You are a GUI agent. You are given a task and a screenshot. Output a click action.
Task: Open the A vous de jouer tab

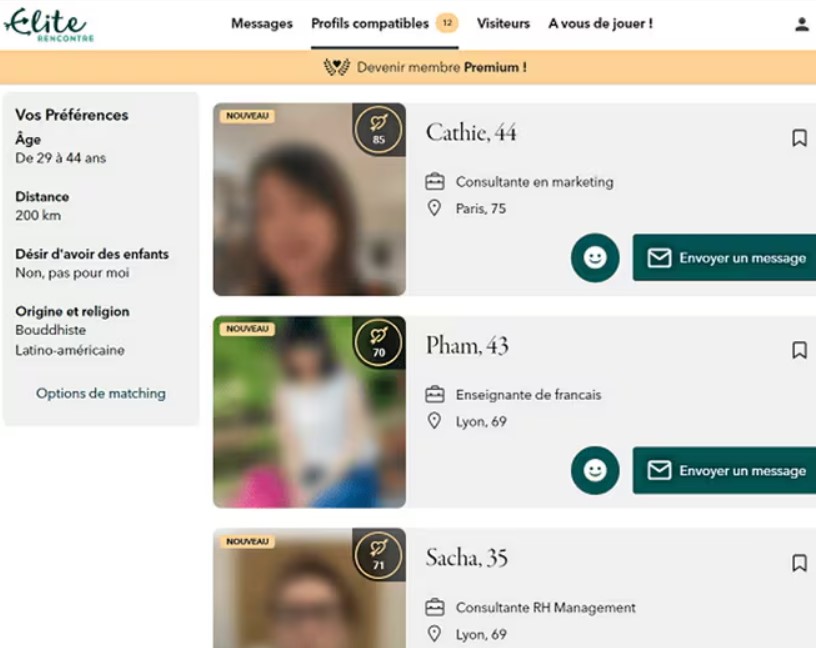pyautogui.click(x=600, y=24)
